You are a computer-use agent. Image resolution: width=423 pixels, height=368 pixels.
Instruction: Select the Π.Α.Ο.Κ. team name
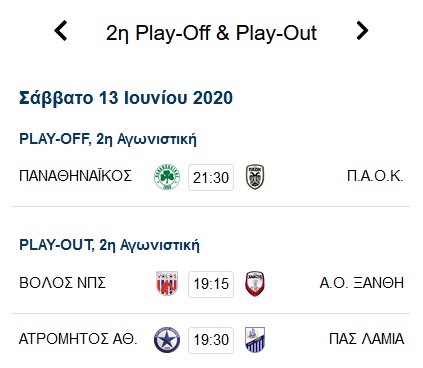click(x=375, y=176)
